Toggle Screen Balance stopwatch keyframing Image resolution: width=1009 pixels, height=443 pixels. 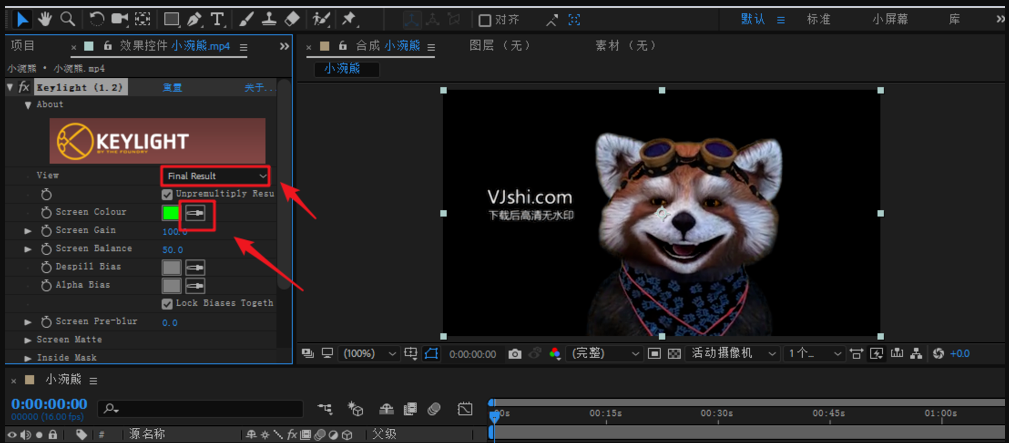[46, 249]
